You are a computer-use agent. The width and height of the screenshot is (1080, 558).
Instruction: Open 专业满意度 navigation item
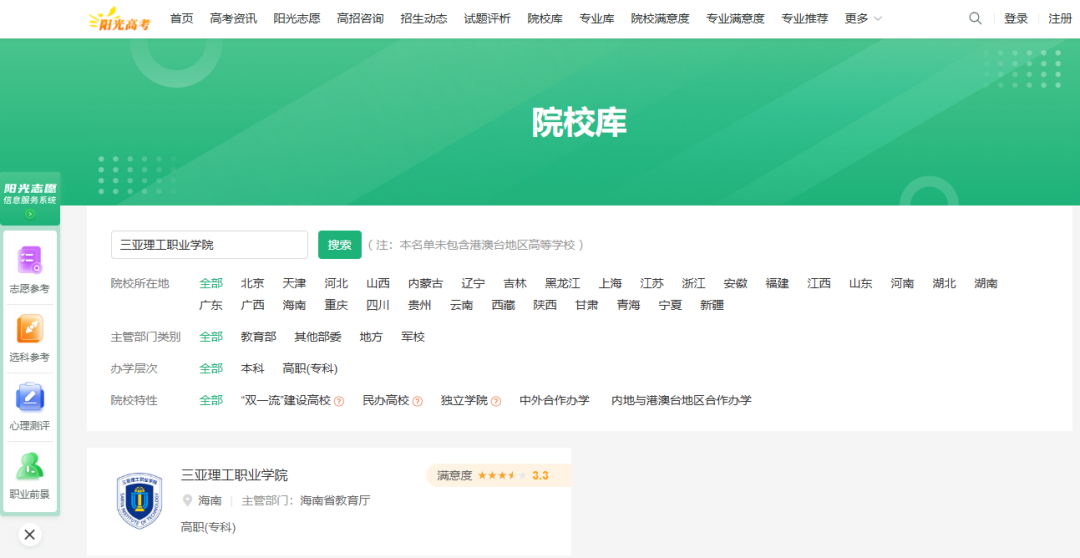[735, 19]
